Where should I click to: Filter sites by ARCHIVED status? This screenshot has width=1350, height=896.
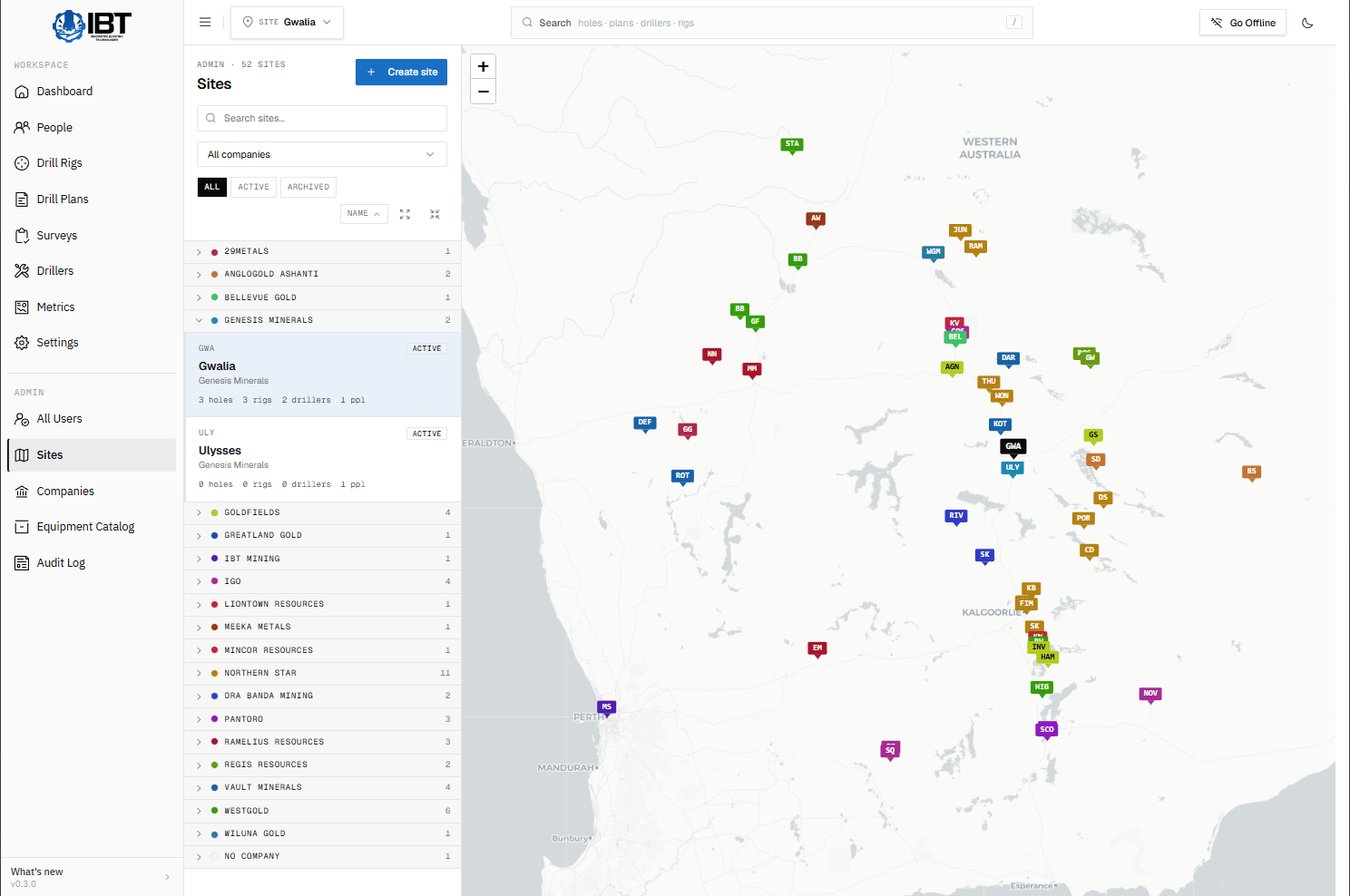308,187
